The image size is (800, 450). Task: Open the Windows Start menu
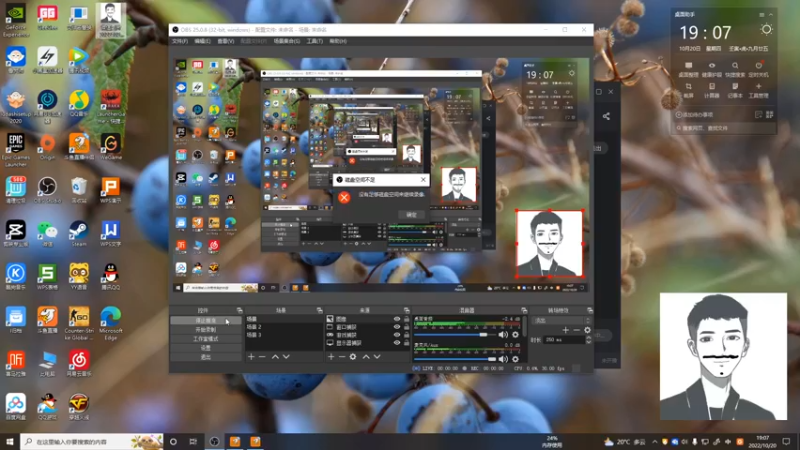(9, 441)
